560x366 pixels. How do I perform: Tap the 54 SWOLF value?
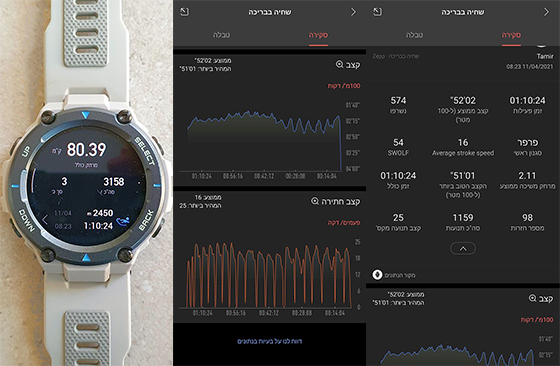[x=398, y=142]
